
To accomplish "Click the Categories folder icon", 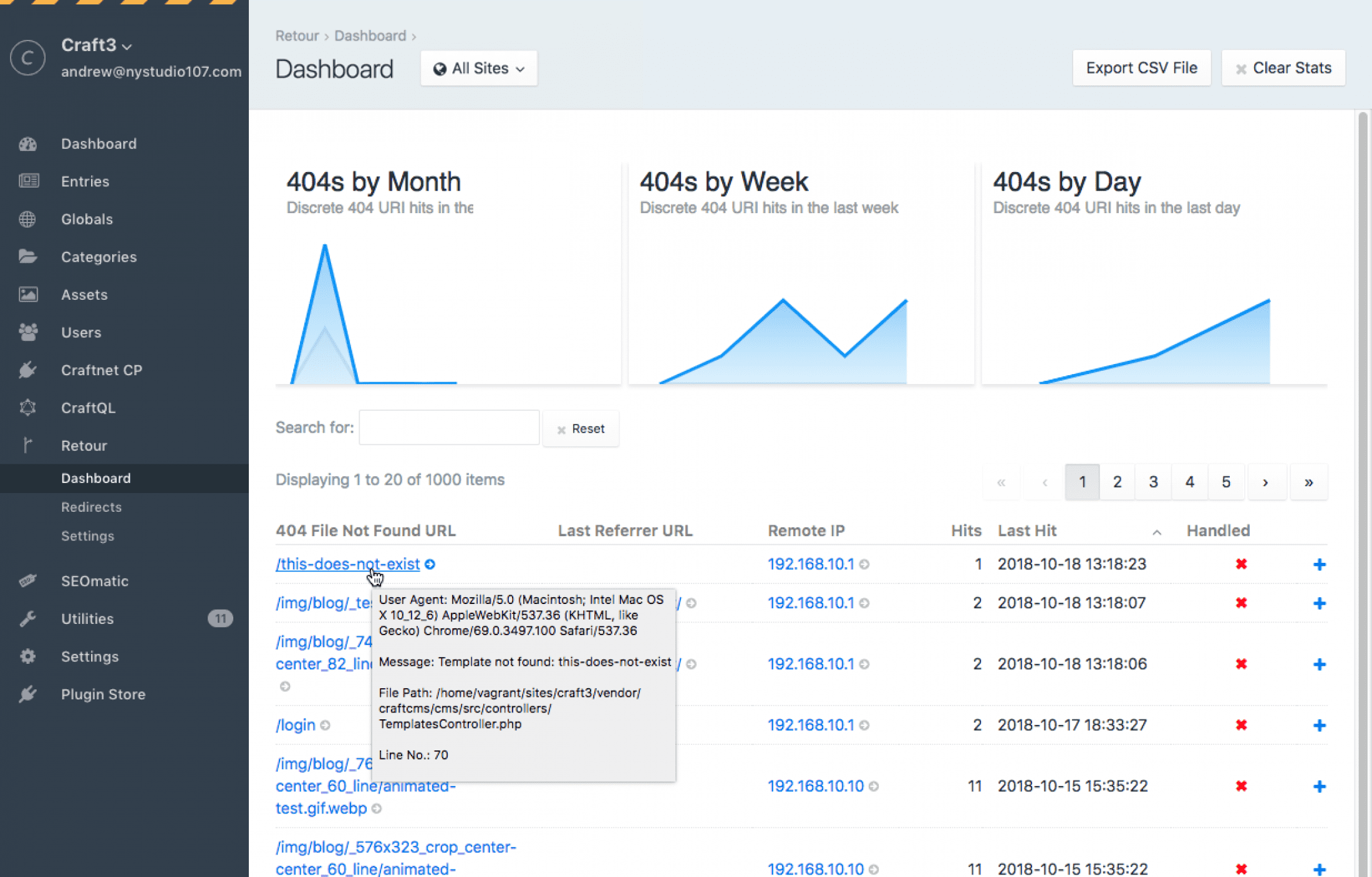I will click(x=27, y=257).
